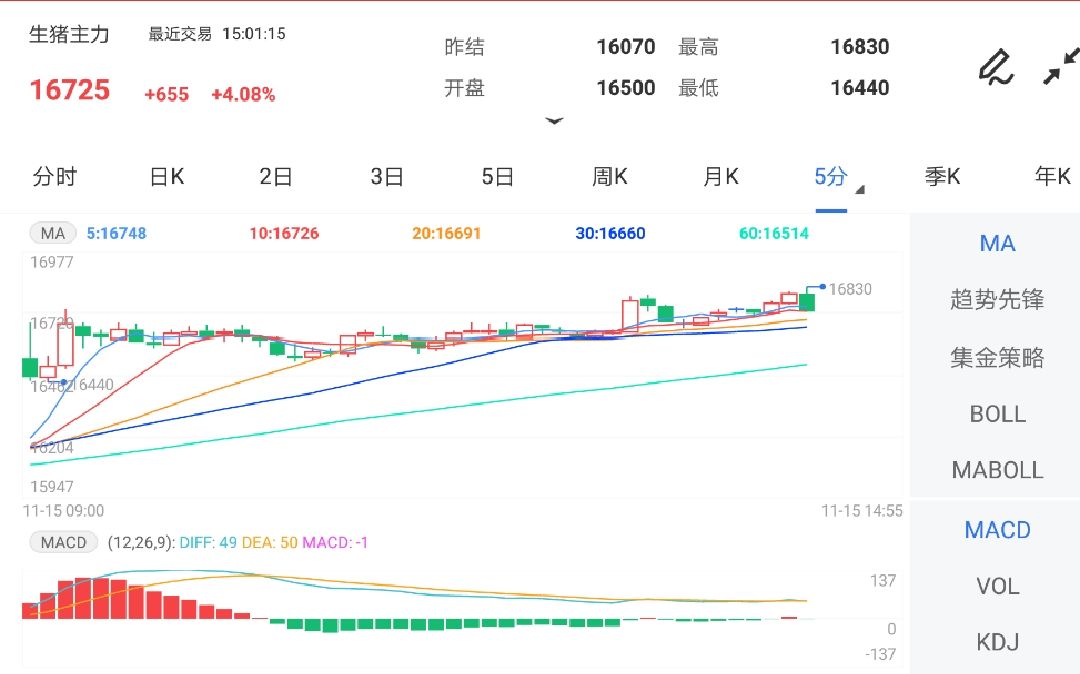This screenshot has width=1080, height=674.
Task: Select 集金策略 indicator in sidebar
Action: 997,357
